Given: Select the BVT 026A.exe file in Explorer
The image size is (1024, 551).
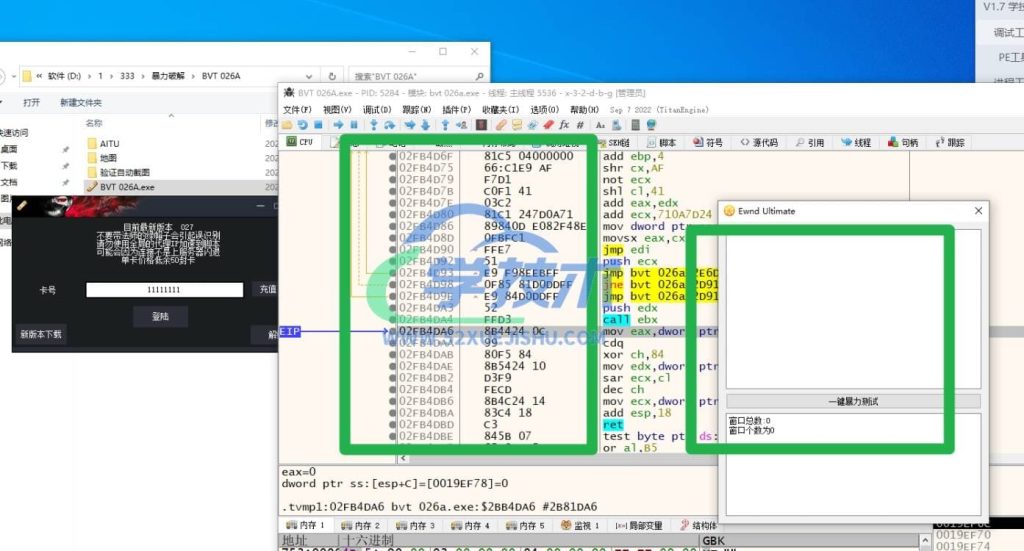Looking at the screenshot, I should tap(127, 186).
